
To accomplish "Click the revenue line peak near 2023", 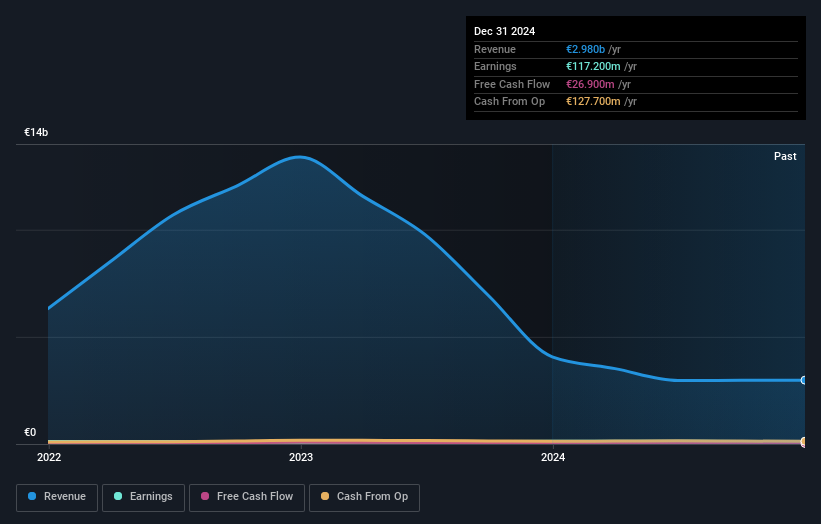I will [x=299, y=157].
